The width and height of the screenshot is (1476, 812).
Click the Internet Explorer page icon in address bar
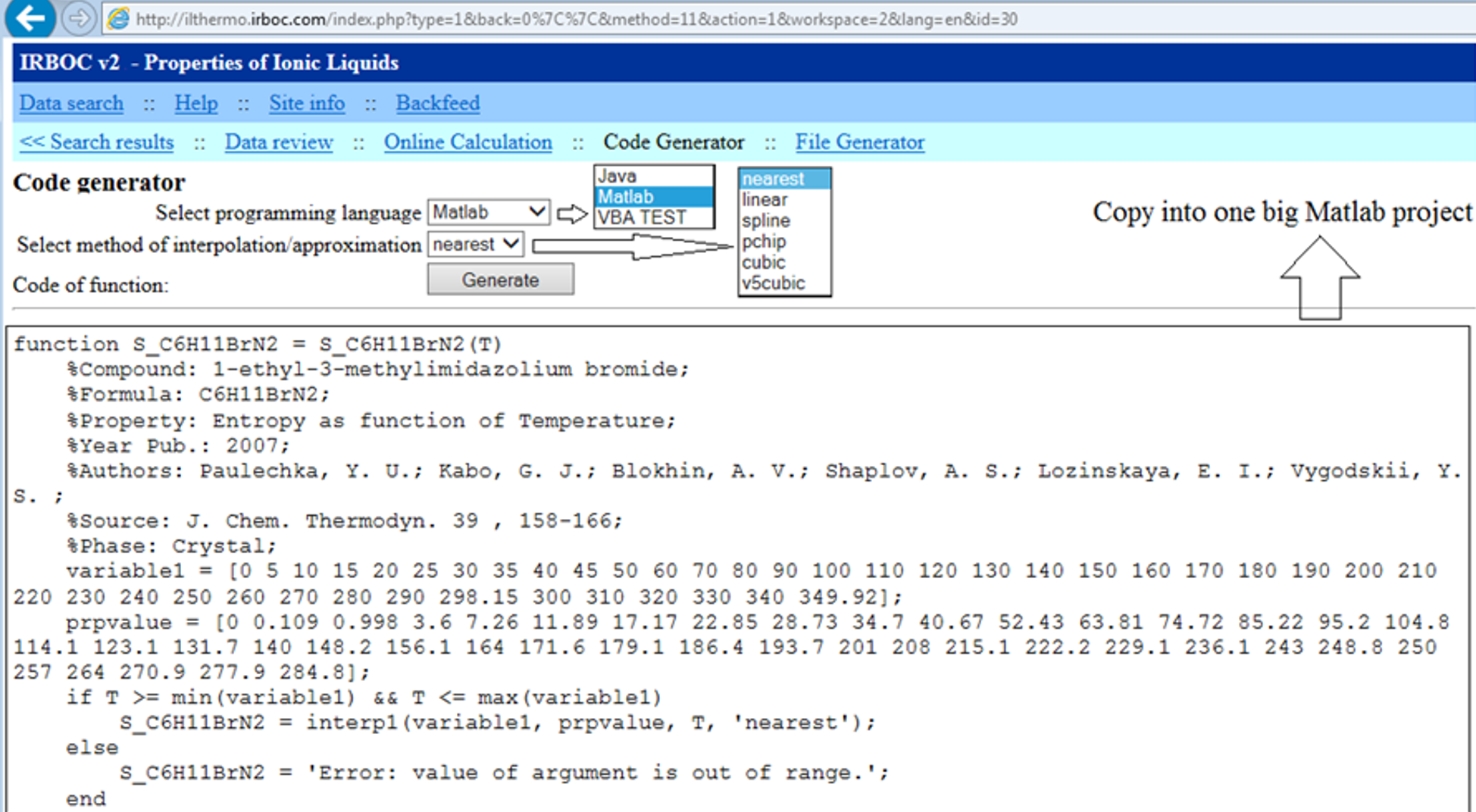[118, 19]
